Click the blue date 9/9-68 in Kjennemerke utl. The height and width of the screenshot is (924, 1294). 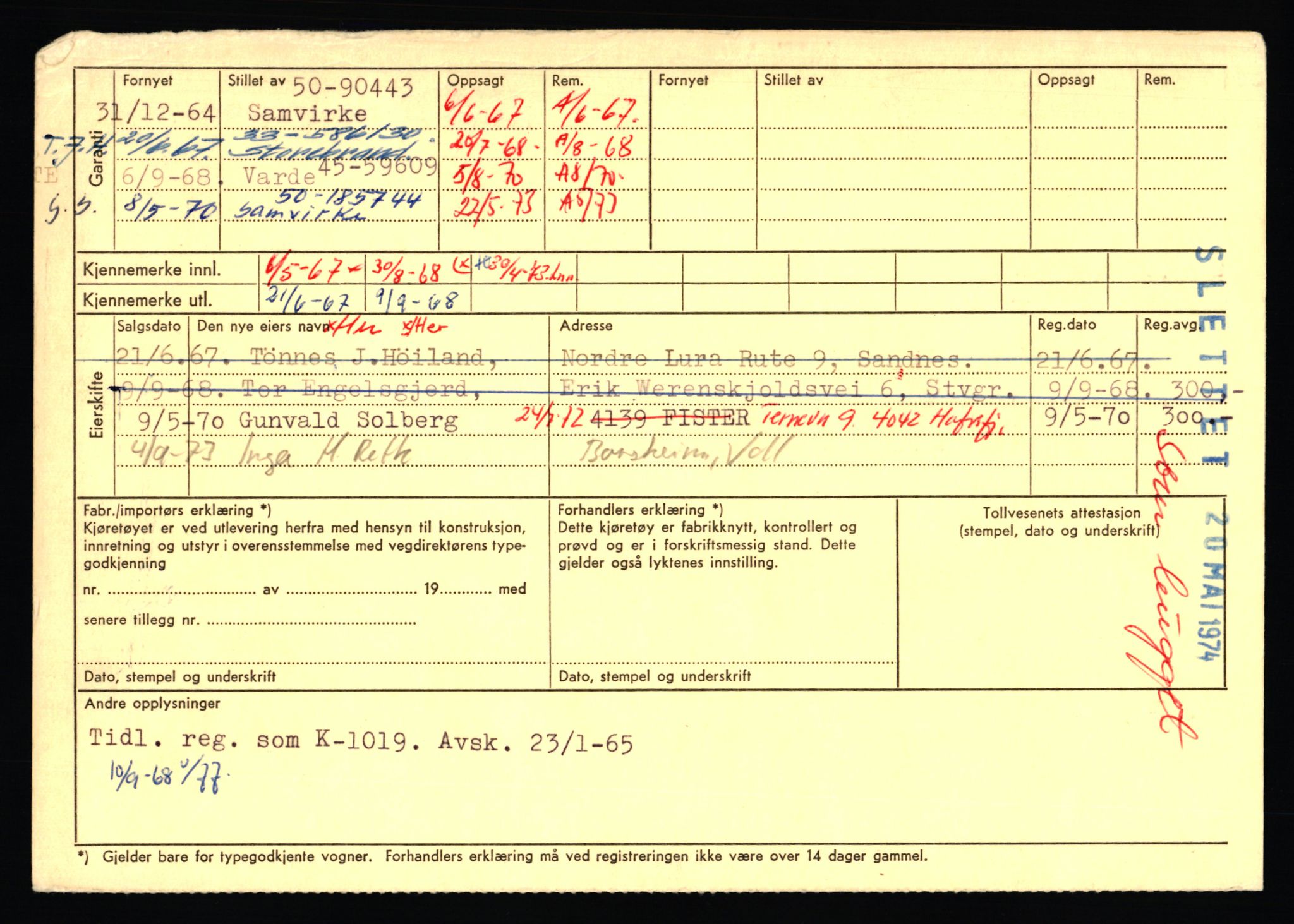pyautogui.click(x=416, y=299)
